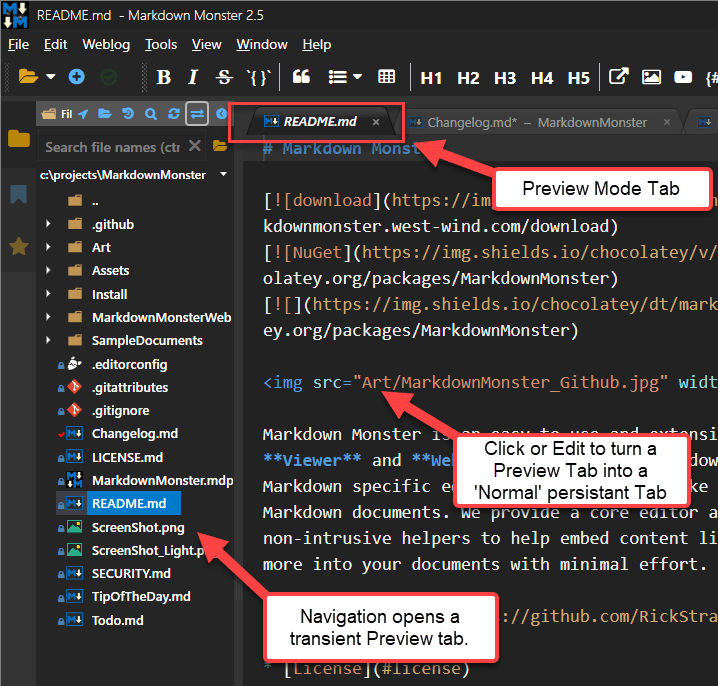The image size is (718, 686).
Task: Apply the H3 heading
Action: pyautogui.click(x=505, y=78)
